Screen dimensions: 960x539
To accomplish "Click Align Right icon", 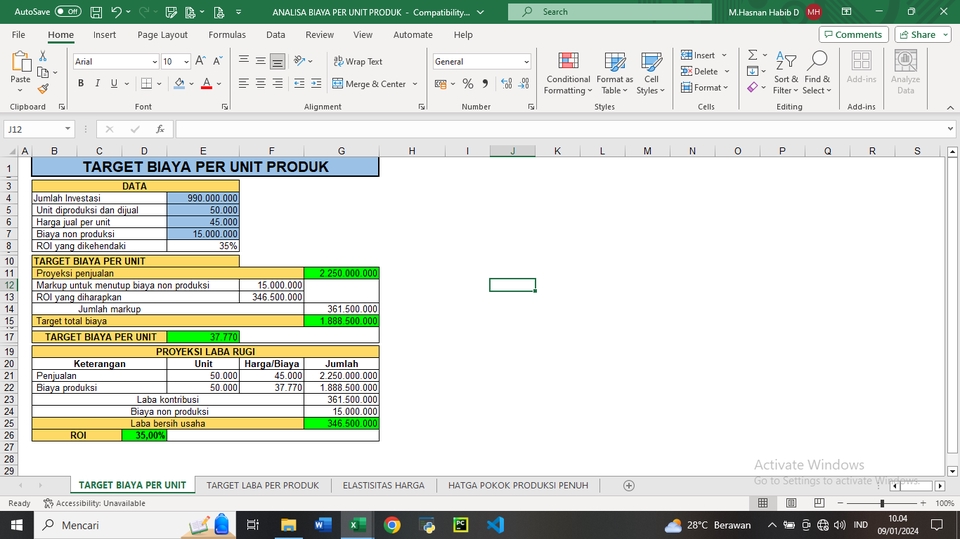I will coord(277,83).
